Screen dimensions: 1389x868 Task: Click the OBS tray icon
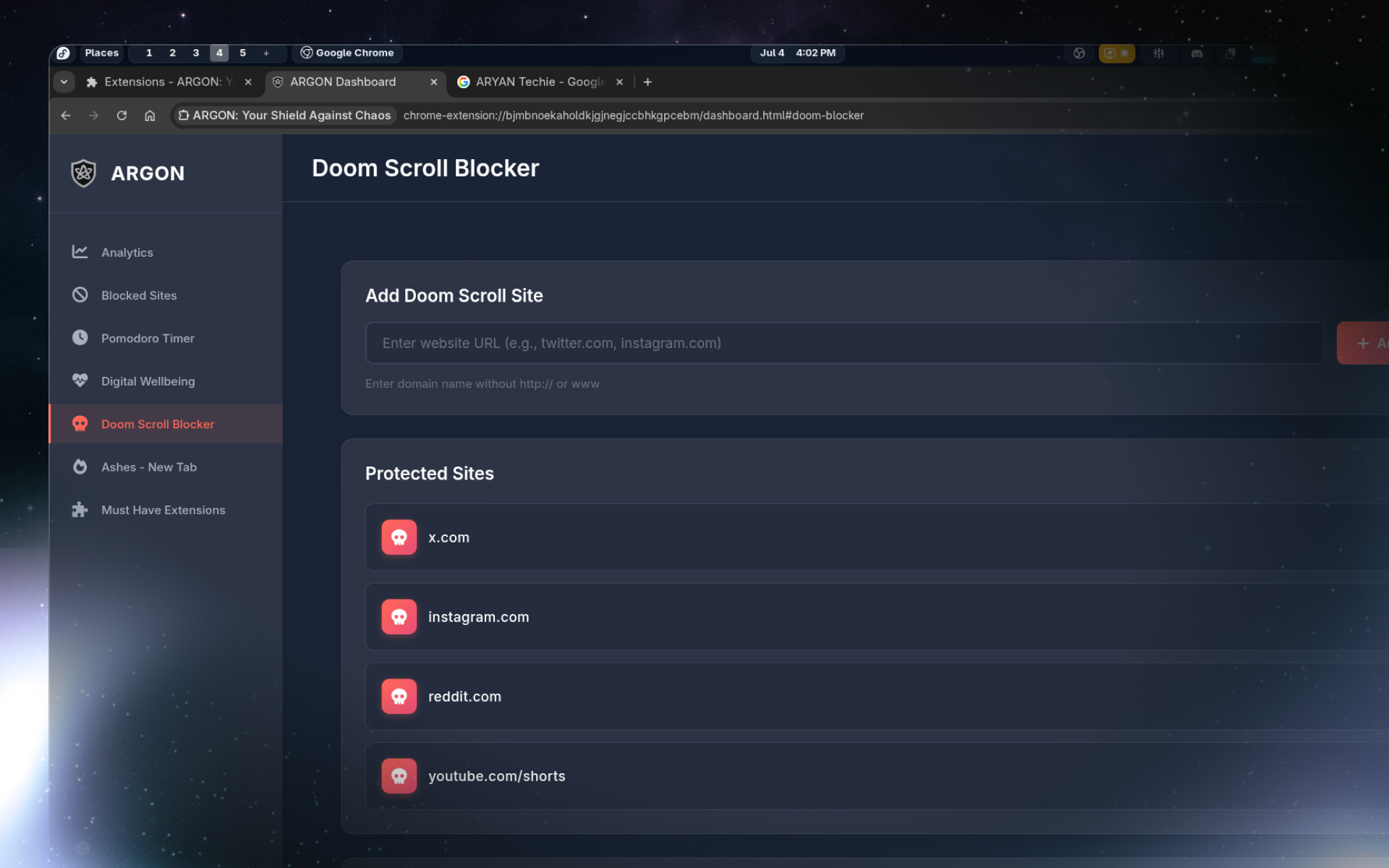(1079, 53)
